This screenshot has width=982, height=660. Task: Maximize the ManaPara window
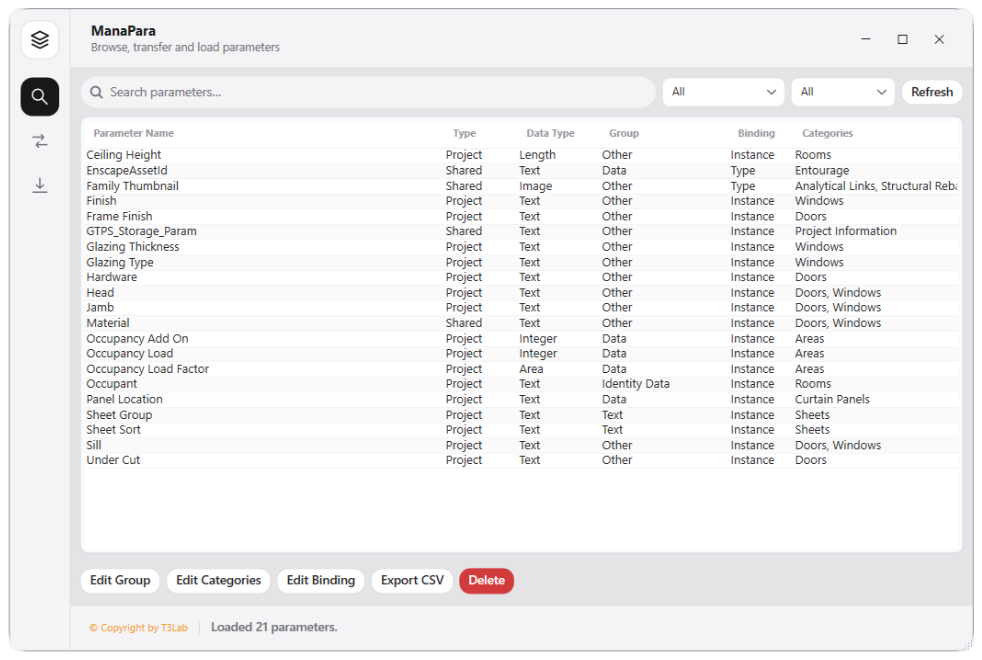(x=902, y=39)
